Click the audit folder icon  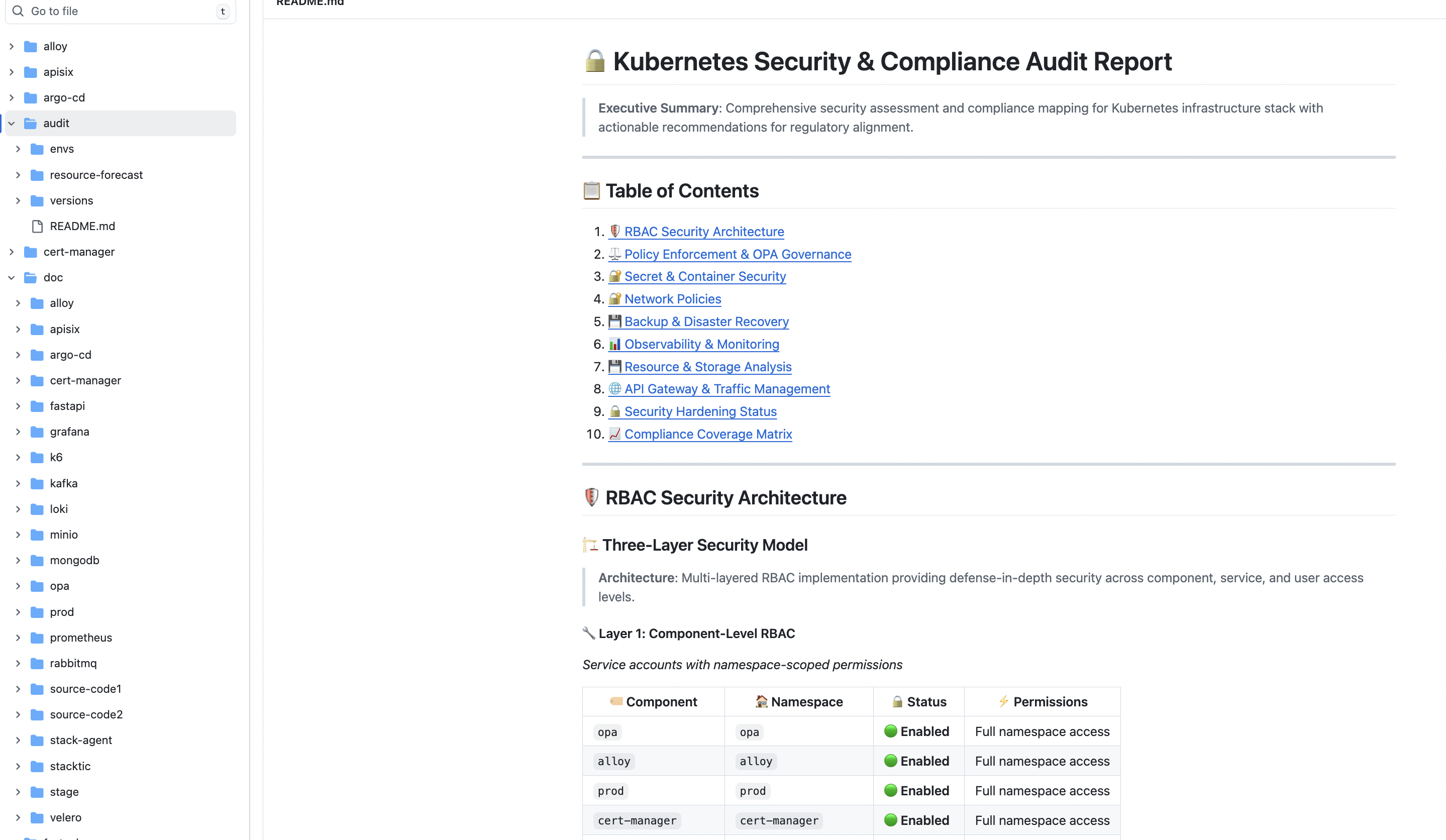[x=31, y=124]
